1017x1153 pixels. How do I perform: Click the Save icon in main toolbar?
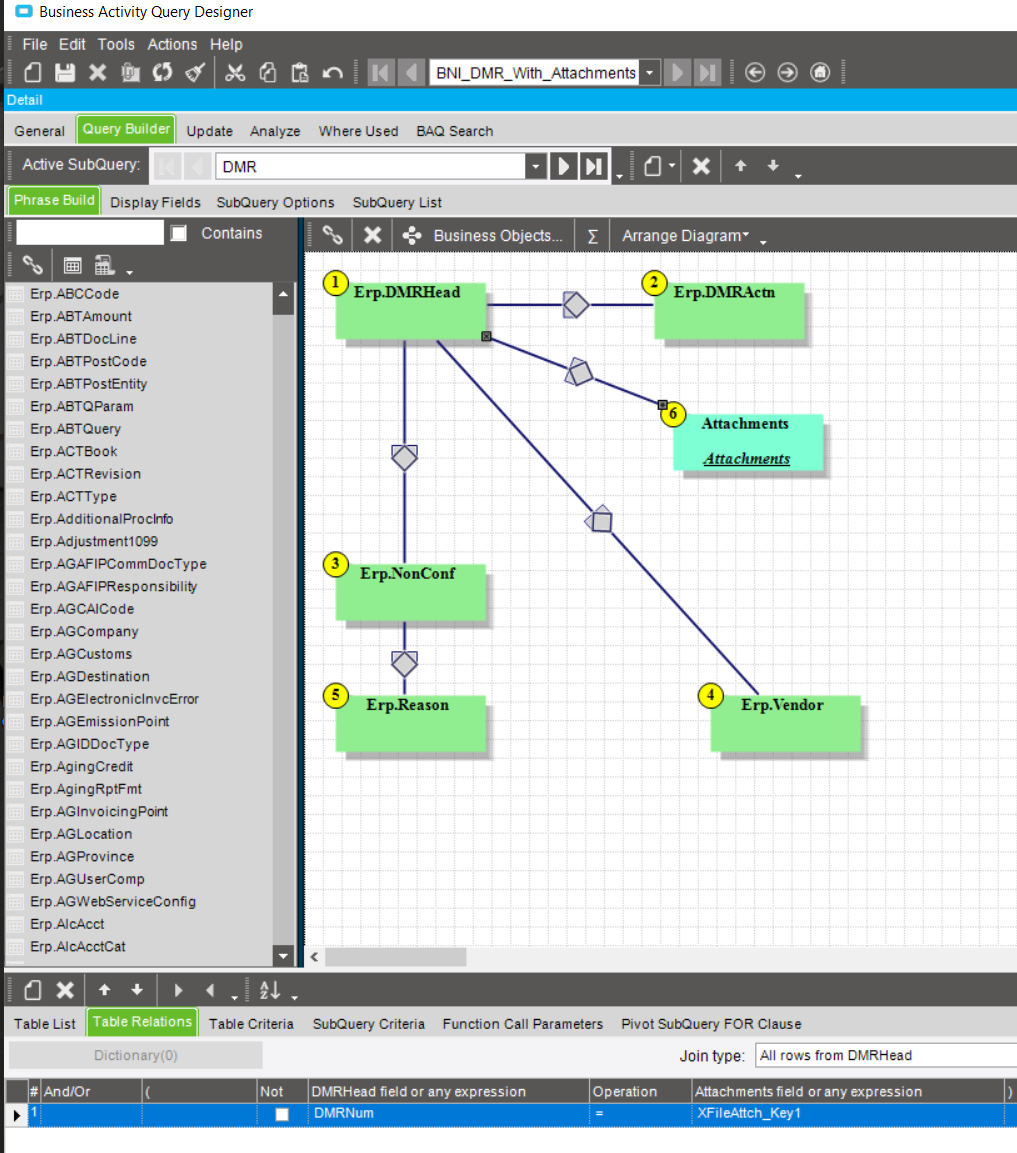[65, 73]
